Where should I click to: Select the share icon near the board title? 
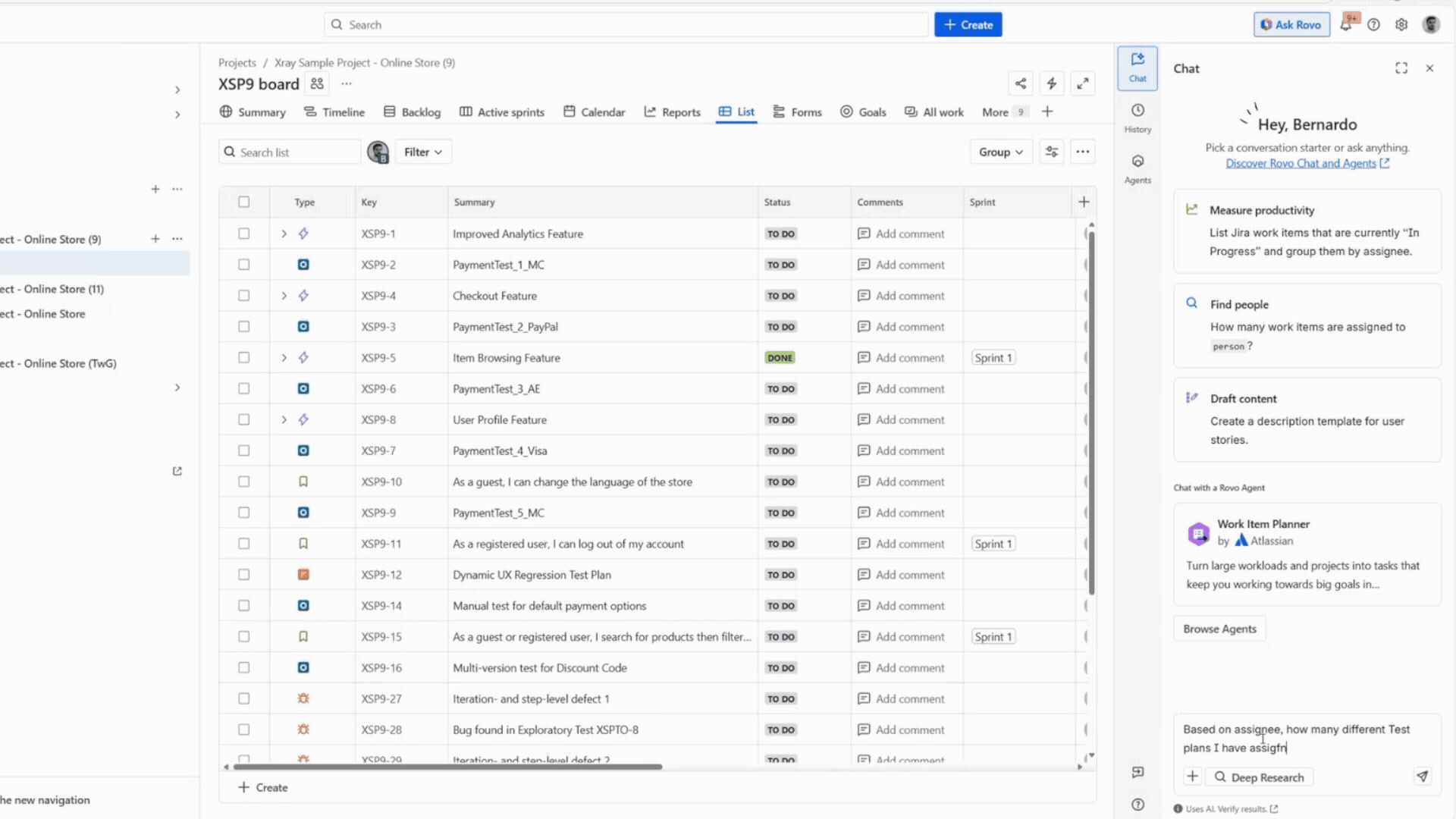point(1020,83)
